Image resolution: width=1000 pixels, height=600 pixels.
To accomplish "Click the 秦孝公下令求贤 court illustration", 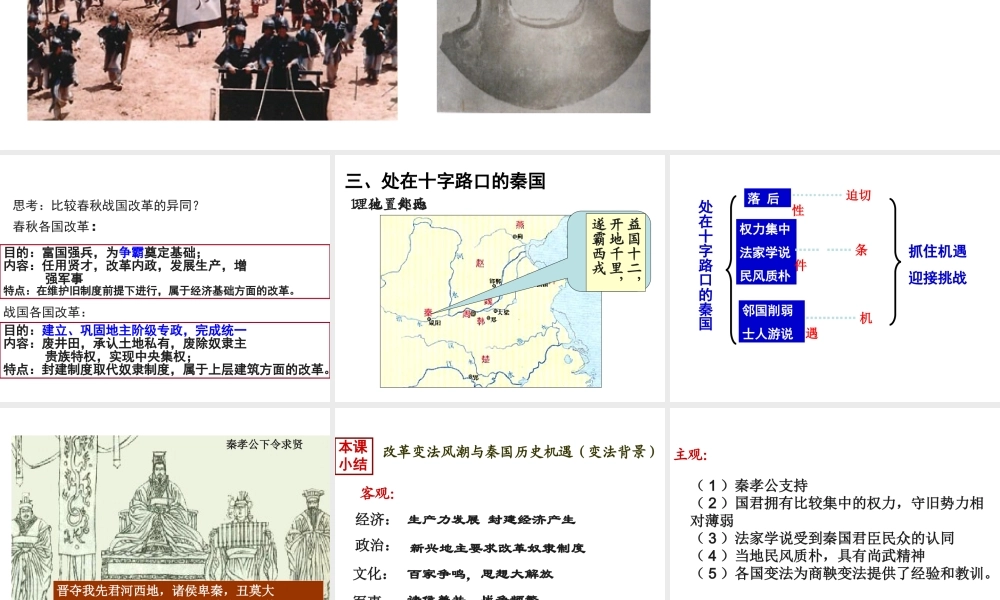I will [170, 516].
